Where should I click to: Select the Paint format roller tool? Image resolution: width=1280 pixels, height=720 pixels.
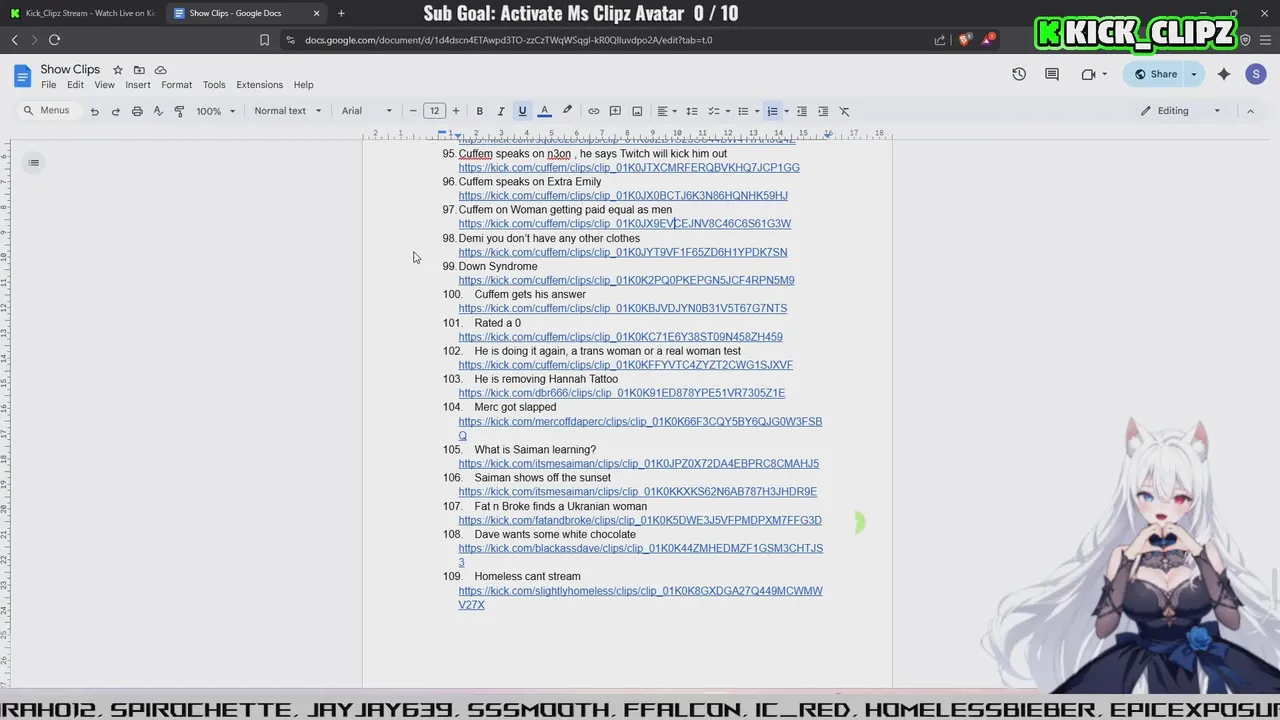tap(179, 111)
